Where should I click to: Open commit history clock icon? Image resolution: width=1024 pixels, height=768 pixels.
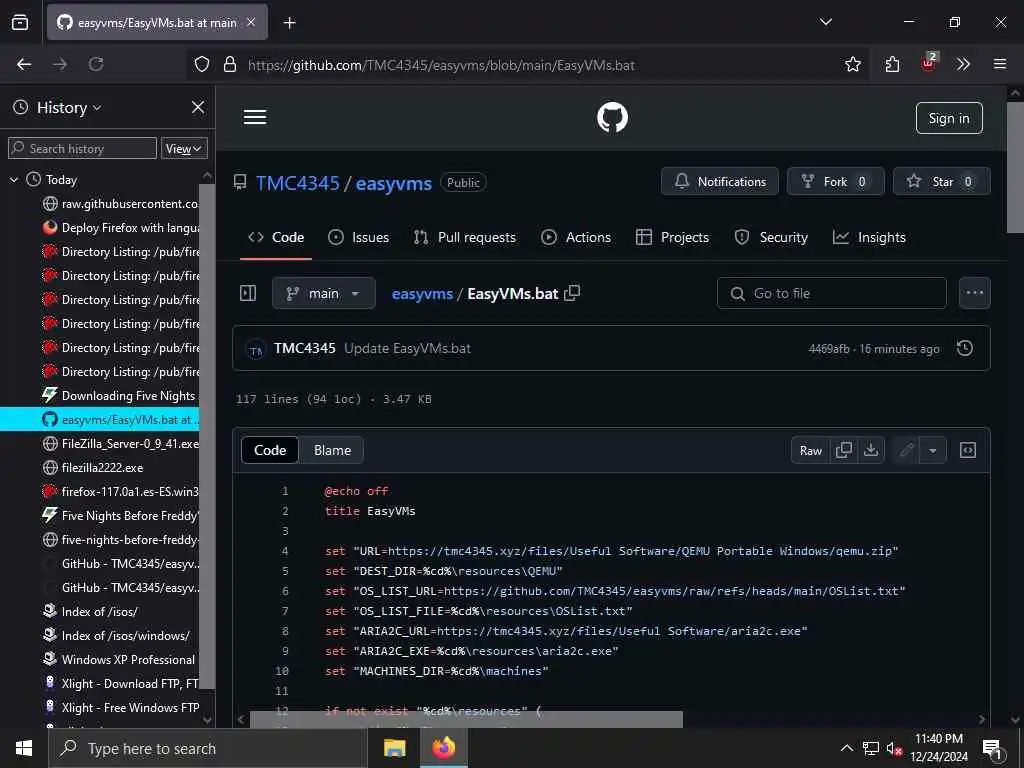(x=965, y=349)
